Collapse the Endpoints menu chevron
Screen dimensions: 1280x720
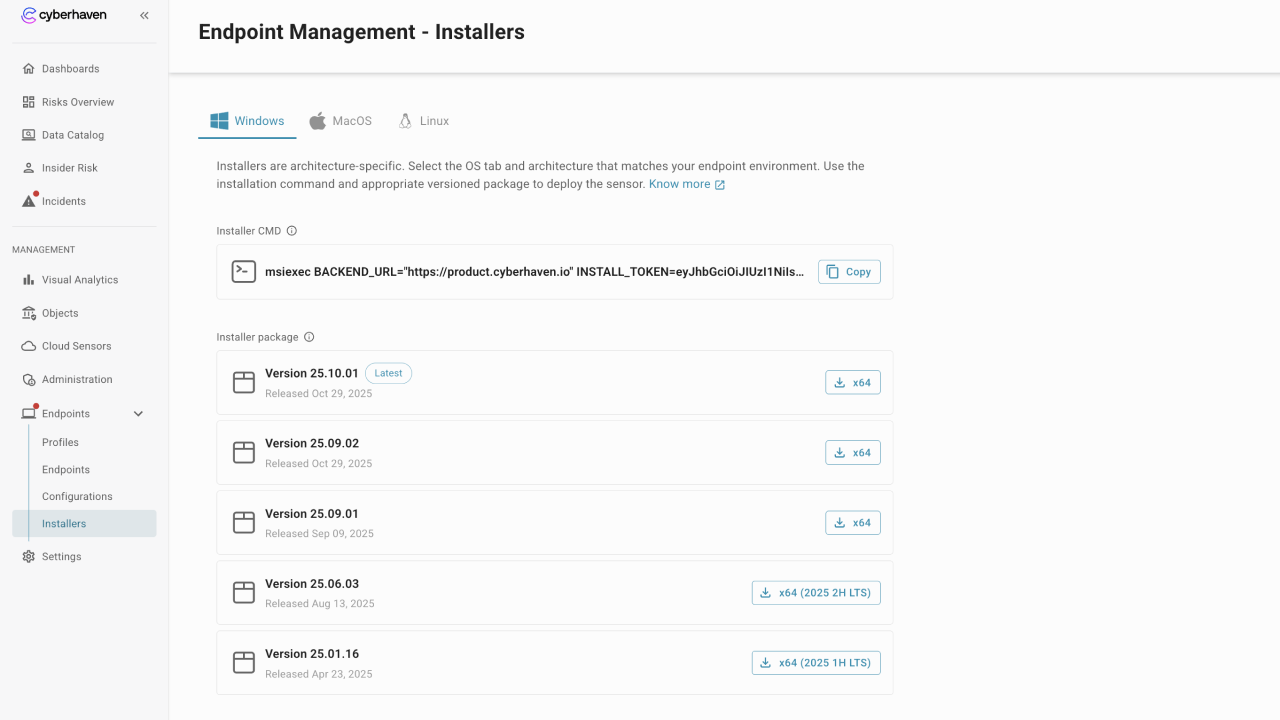pos(139,414)
